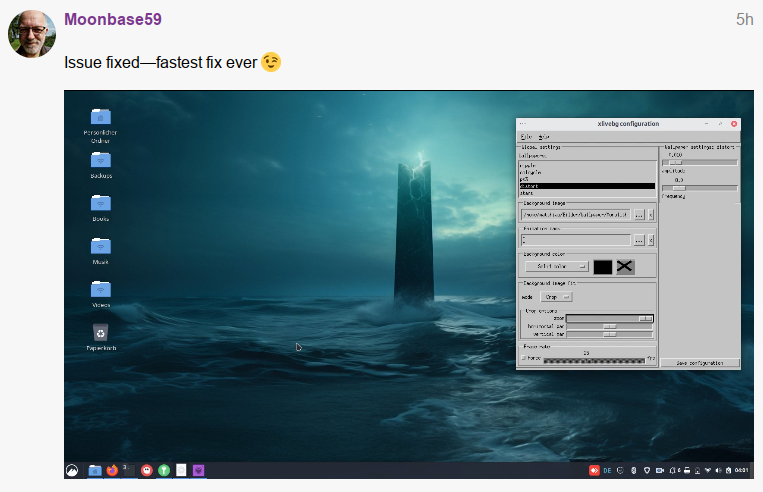This screenshot has height=492, width=763.
Task: Click the battery icon in the system tray
Action: 728,471
